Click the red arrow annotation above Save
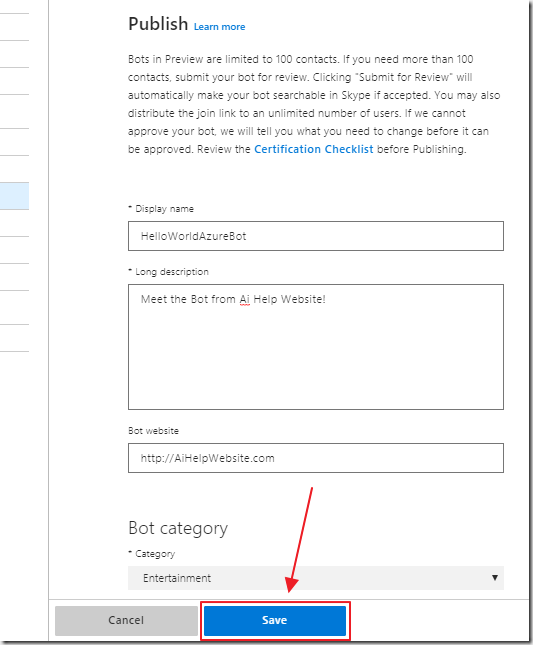The height and width of the screenshot is (645, 533). [299, 540]
